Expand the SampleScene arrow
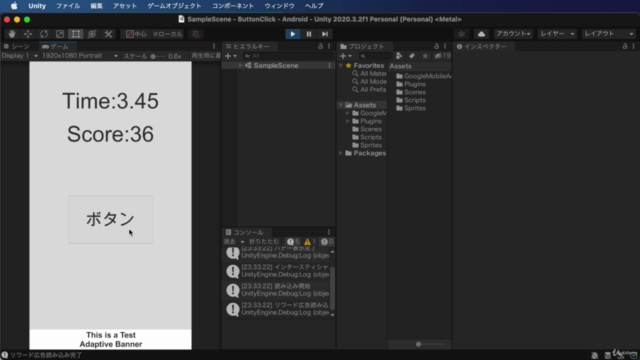 coord(240,66)
